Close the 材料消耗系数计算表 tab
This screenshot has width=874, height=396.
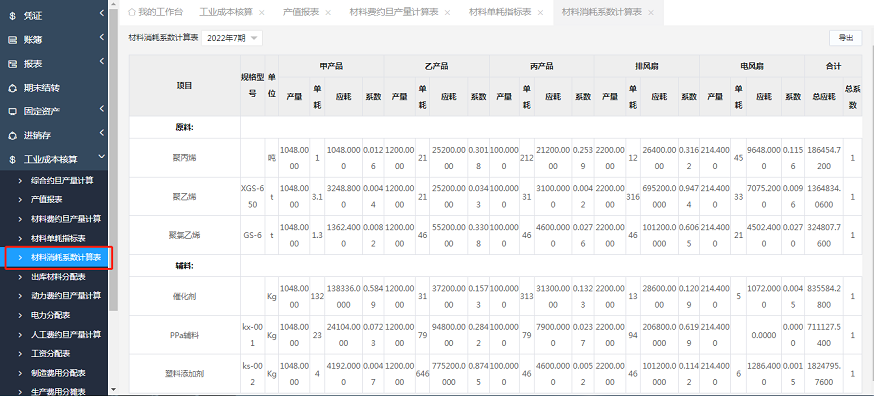650,12
